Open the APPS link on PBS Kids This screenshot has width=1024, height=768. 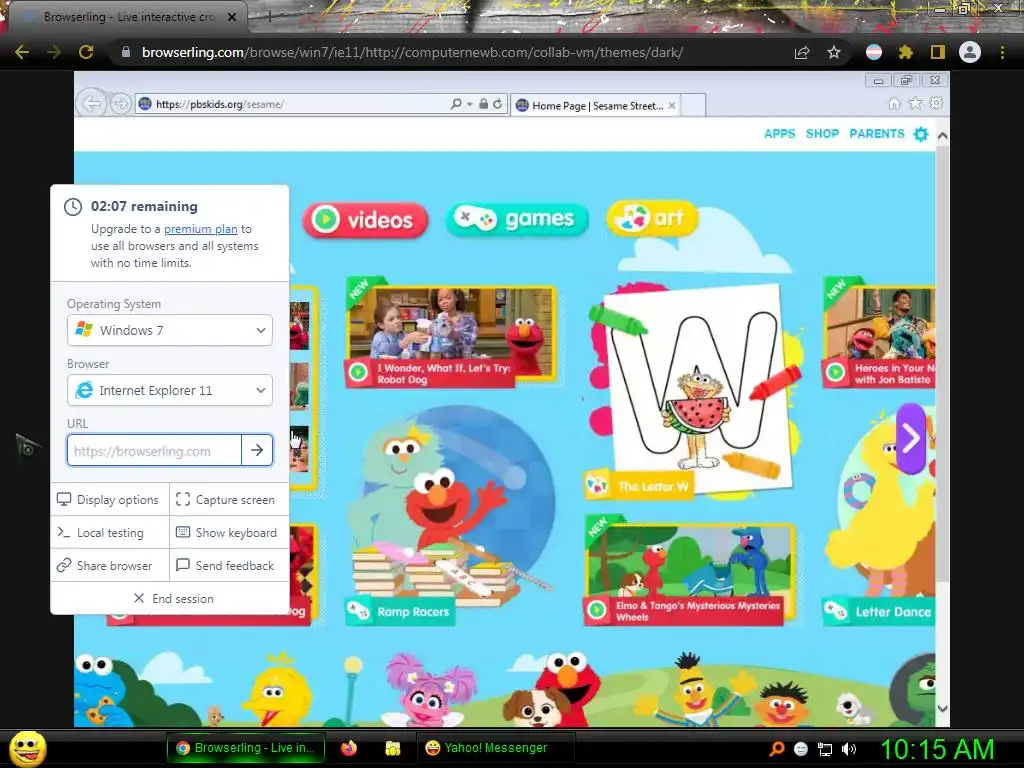click(780, 133)
